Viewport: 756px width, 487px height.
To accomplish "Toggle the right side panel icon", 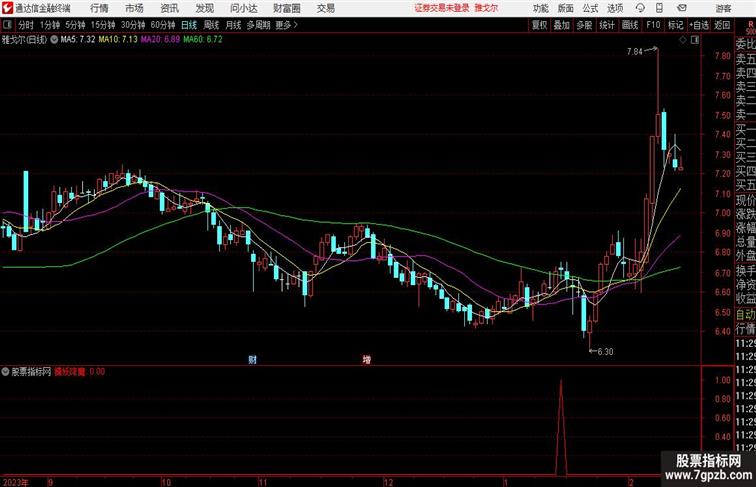I will (x=694, y=40).
